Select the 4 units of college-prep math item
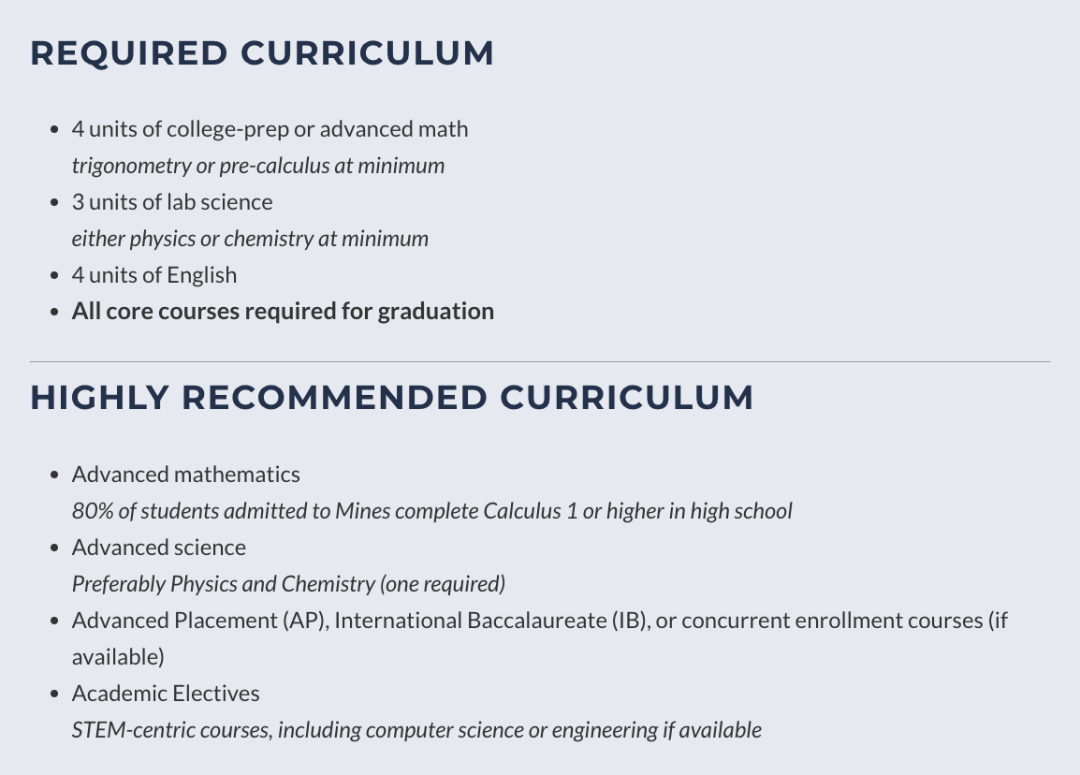The width and height of the screenshot is (1080, 775). click(x=270, y=129)
